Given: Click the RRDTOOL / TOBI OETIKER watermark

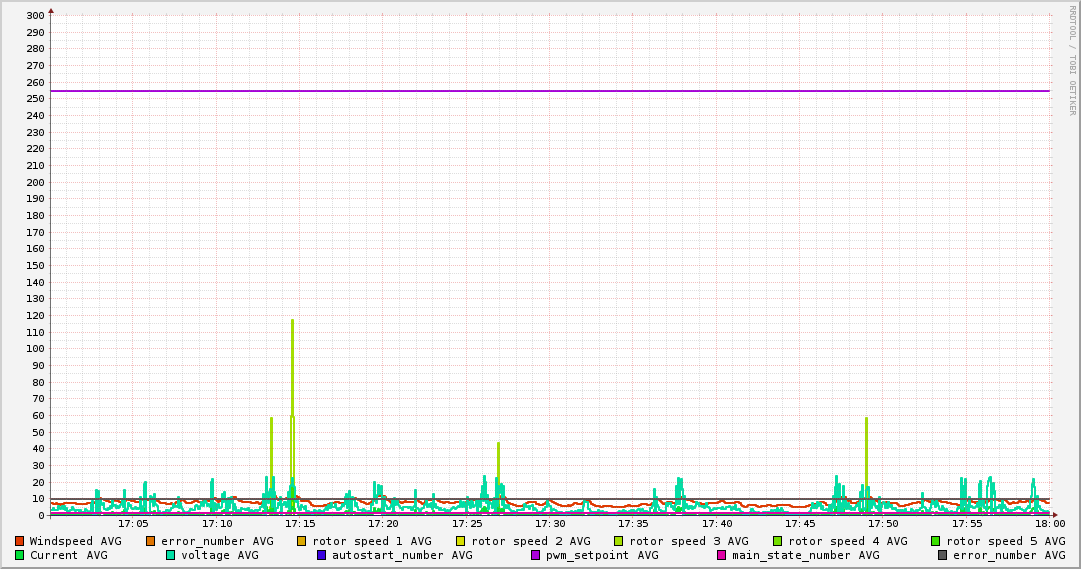Looking at the screenshot, I should pyautogui.click(x=1071, y=60).
